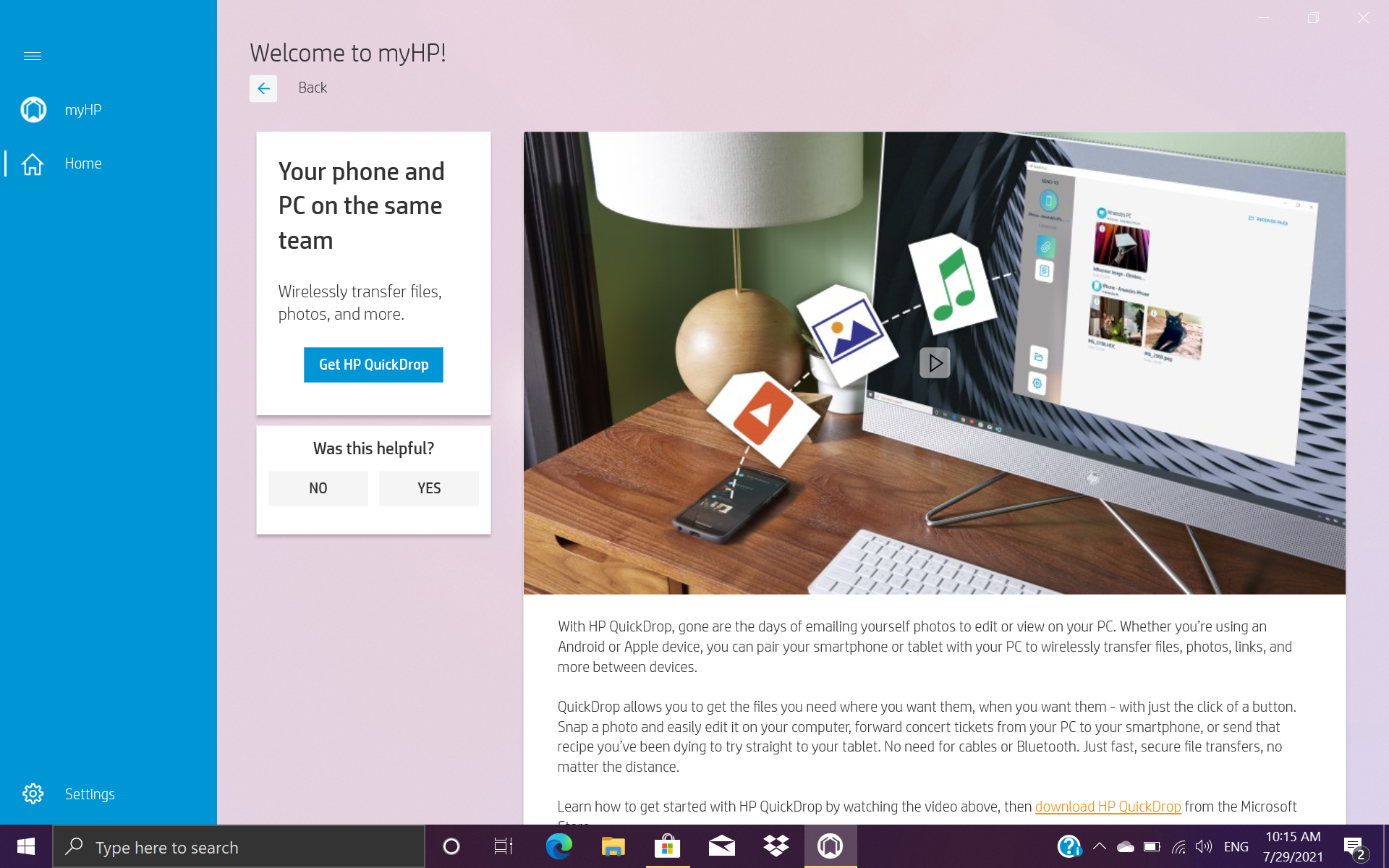
Task: Open the Home icon in sidebar
Action: click(x=33, y=164)
